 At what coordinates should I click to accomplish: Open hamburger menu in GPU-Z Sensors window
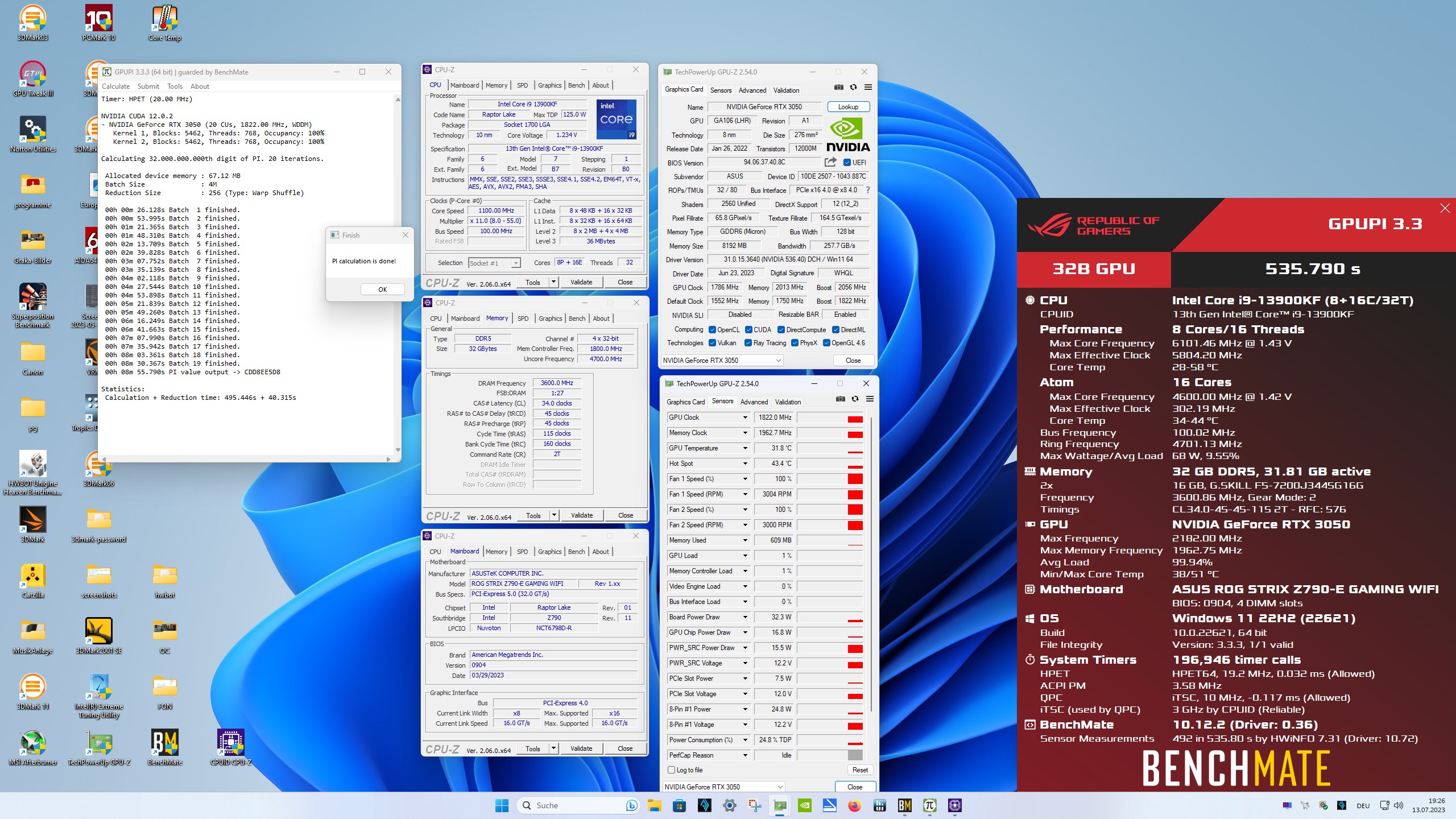point(870,399)
